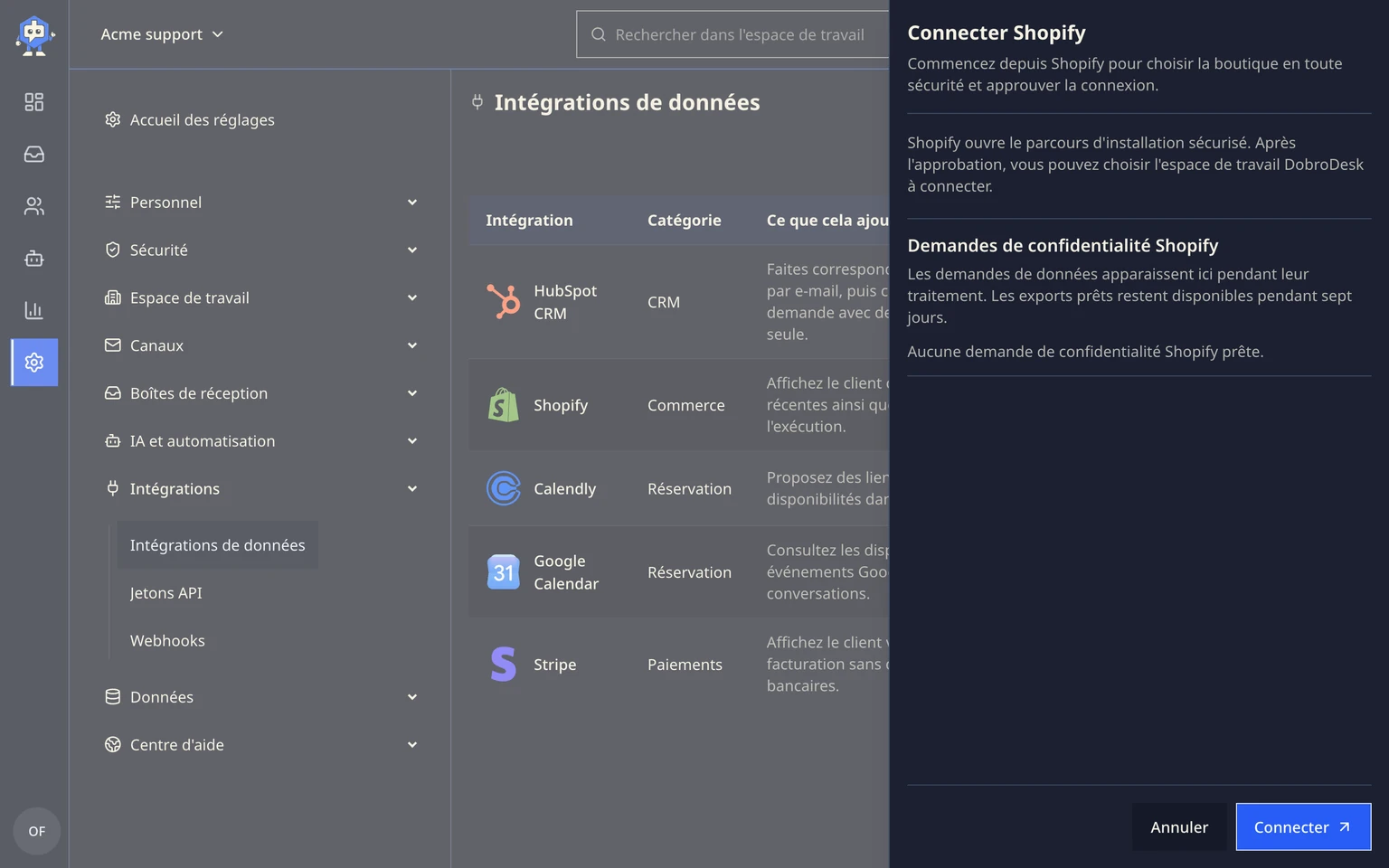Click the Paiements category cell

click(685, 665)
